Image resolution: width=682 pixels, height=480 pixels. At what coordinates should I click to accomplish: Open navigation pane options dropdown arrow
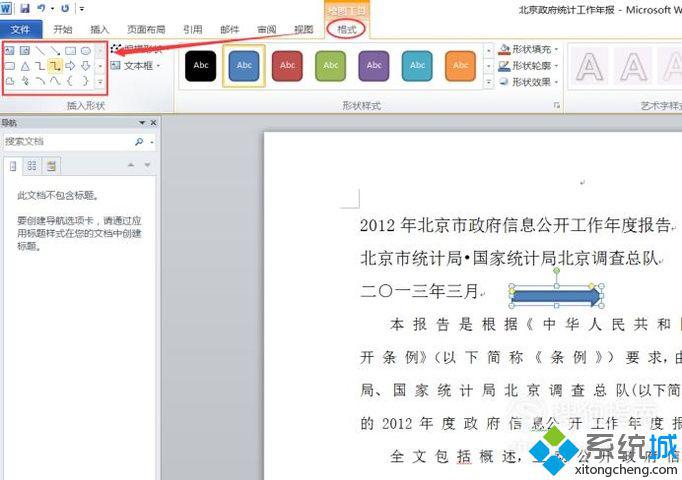142,123
